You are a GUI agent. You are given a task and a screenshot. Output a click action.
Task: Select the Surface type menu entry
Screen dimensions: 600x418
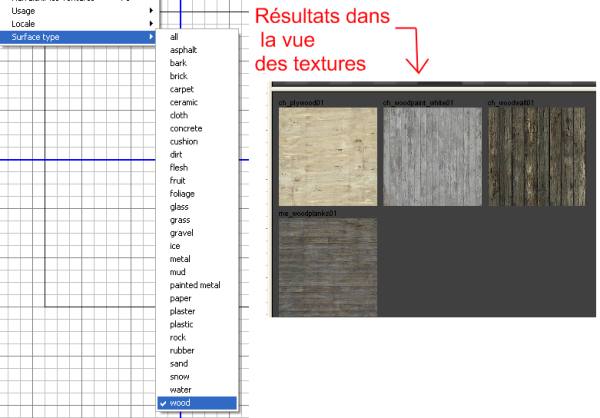click(78, 37)
